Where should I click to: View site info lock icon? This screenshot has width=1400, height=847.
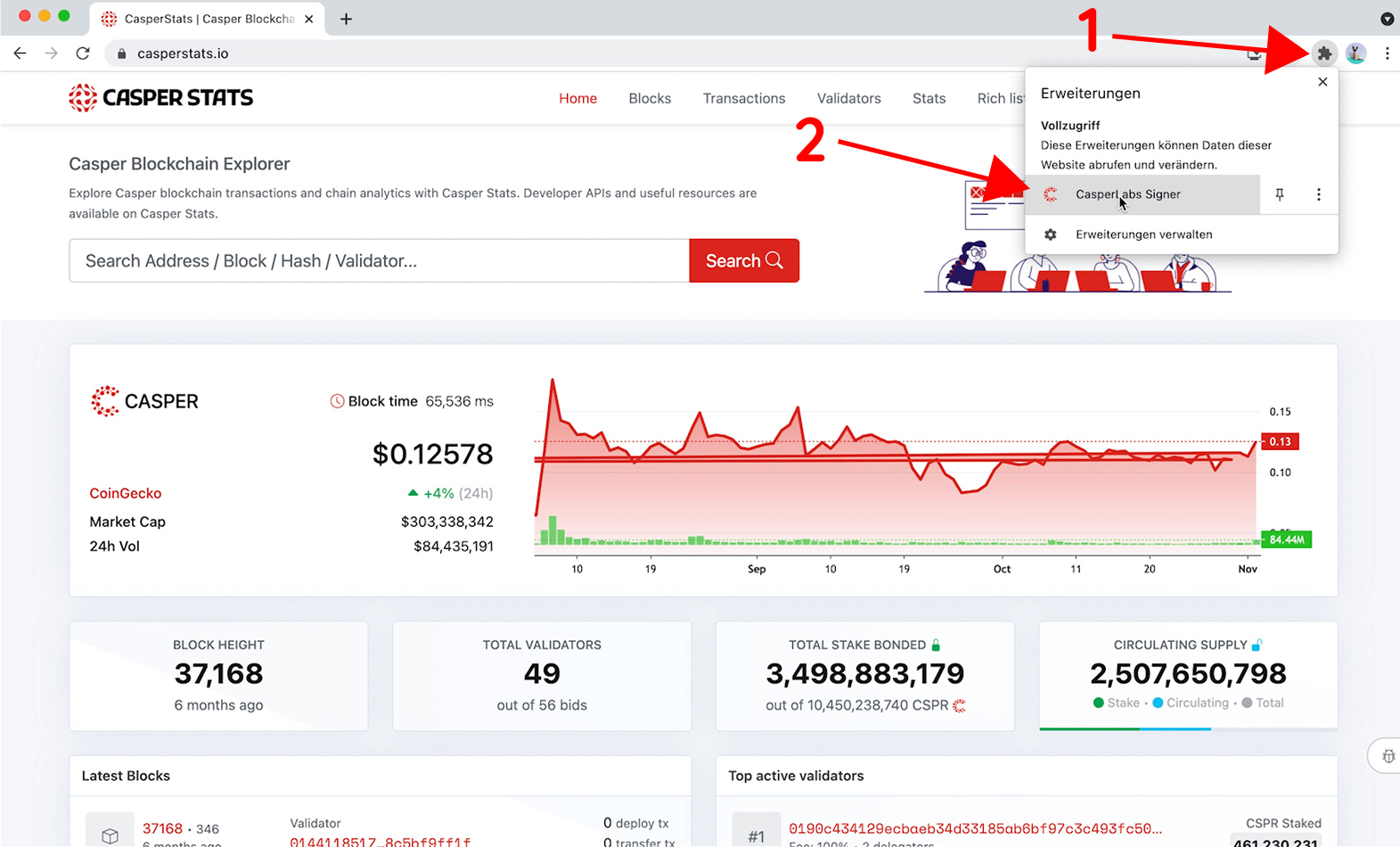(122, 53)
